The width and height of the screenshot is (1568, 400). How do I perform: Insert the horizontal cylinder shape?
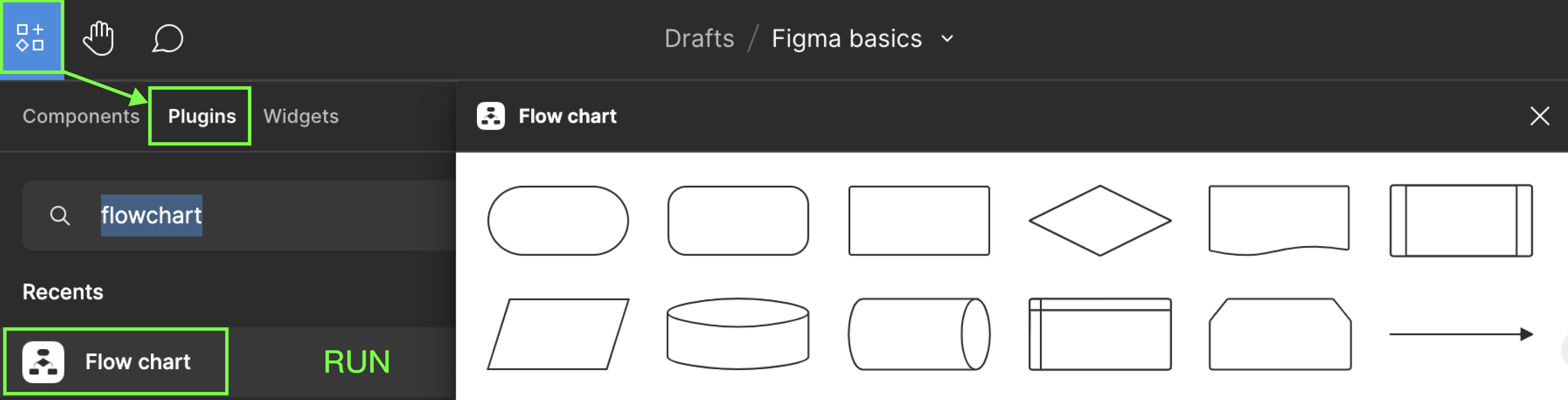(x=919, y=334)
